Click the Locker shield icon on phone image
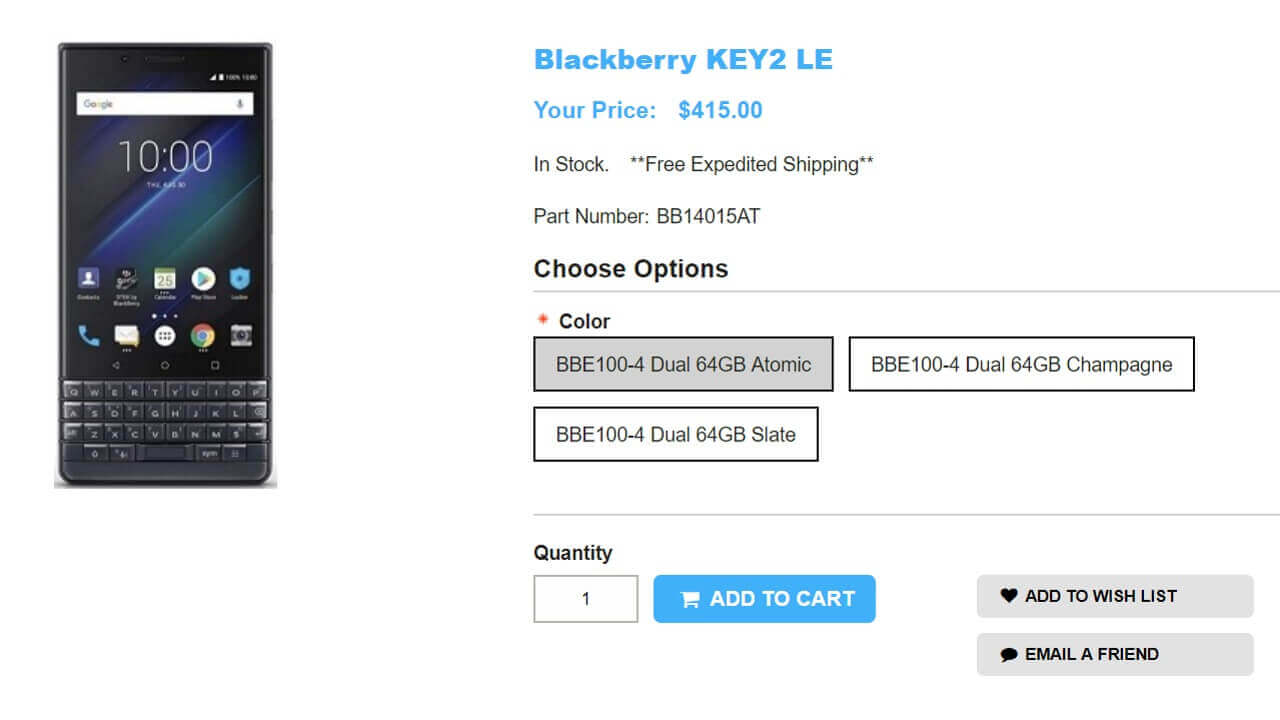This screenshot has height=720, width=1280. 240,279
